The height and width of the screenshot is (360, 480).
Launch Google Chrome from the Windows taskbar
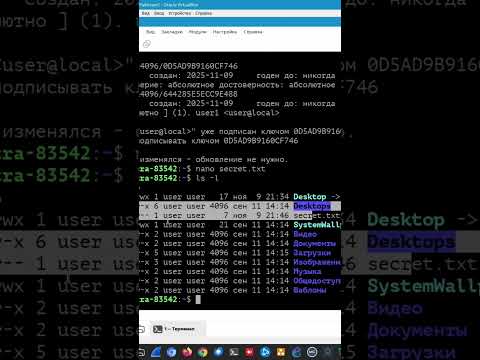tap(203, 352)
